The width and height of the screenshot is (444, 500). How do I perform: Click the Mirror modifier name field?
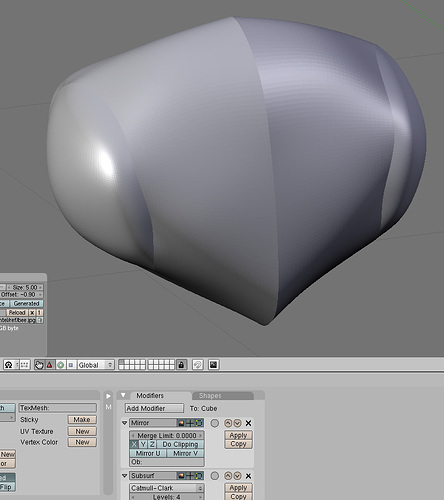[x=153, y=423]
